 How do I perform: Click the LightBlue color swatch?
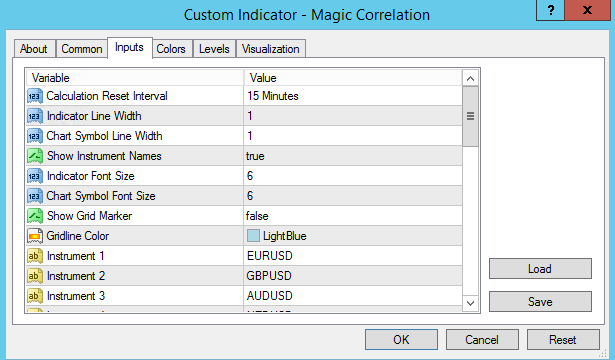coord(253,236)
